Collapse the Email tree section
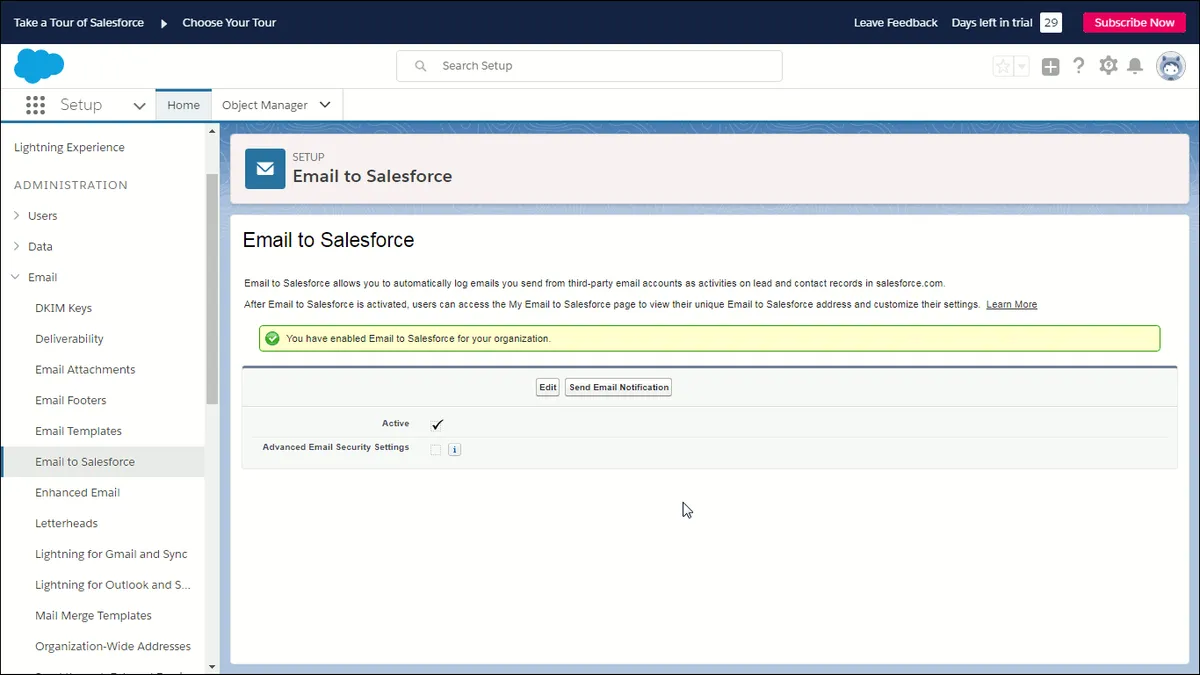 pyautogui.click(x=16, y=278)
